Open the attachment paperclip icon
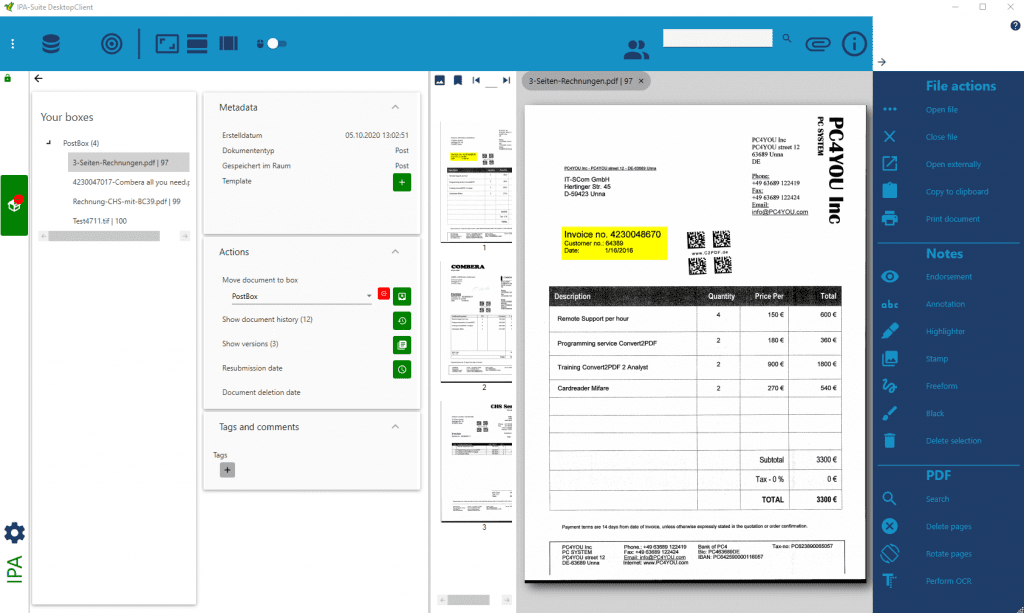 point(818,44)
